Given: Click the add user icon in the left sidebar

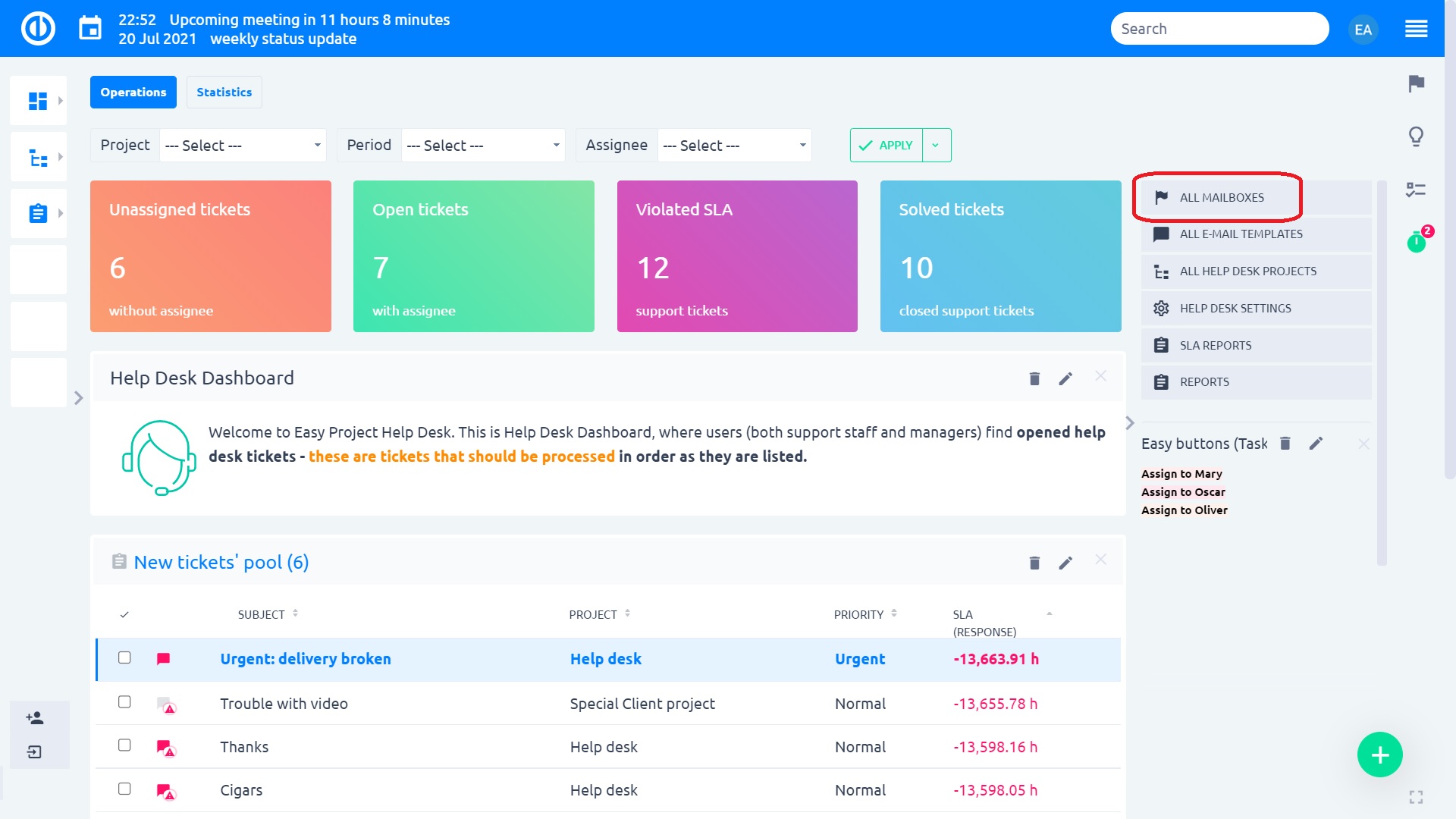Looking at the screenshot, I should pyautogui.click(x=35, y=717).
